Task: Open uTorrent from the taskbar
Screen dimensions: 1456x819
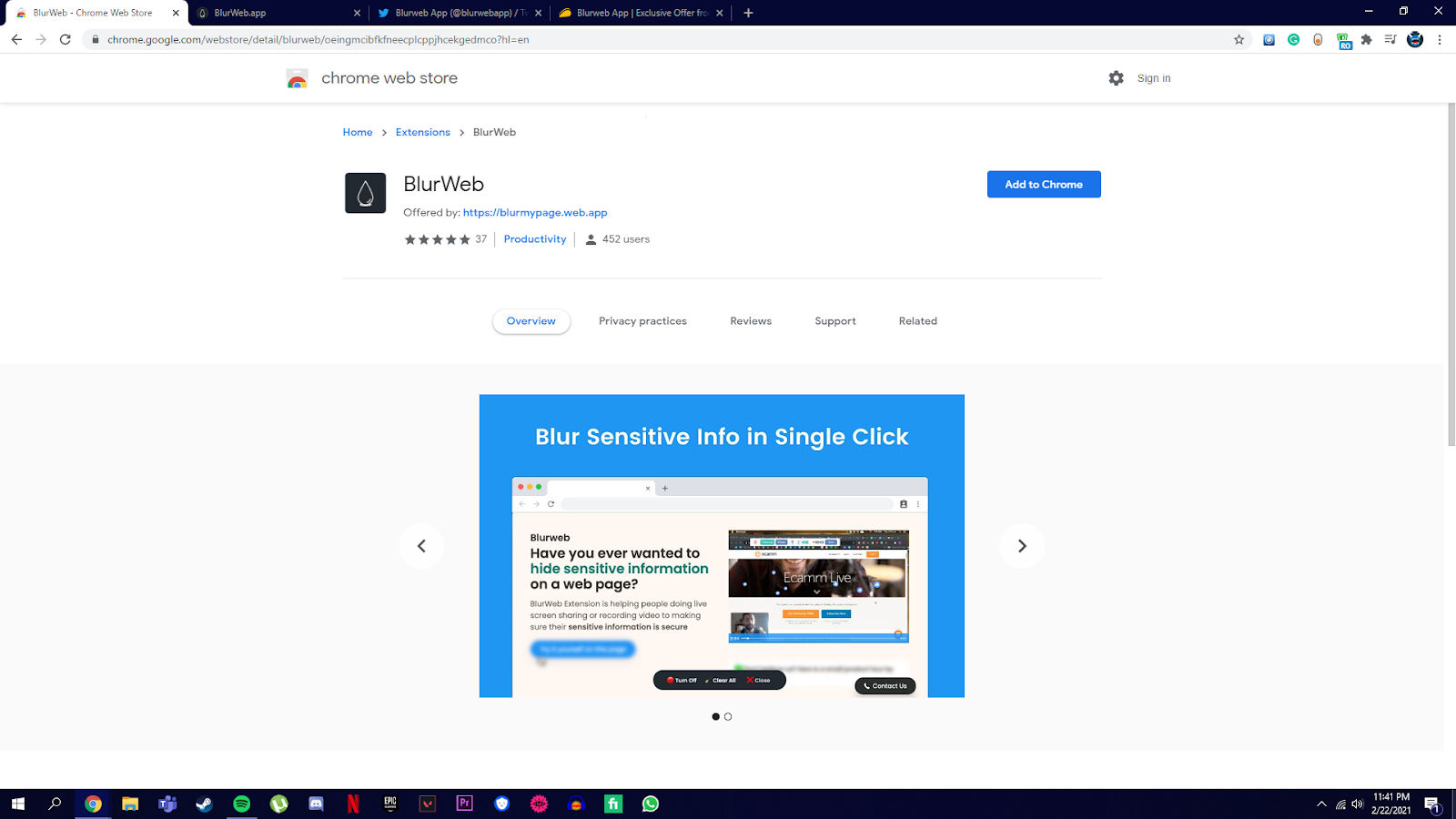Action: click(x=279, y=804)
